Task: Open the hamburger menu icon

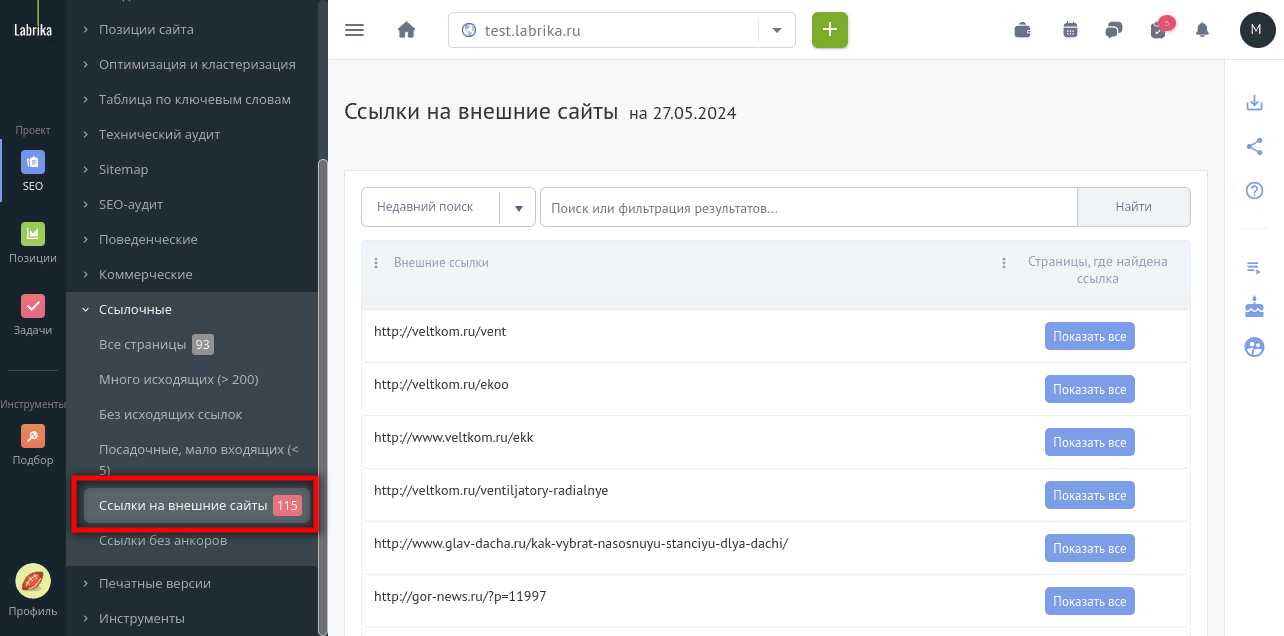Action: click(x=354, y=30)
